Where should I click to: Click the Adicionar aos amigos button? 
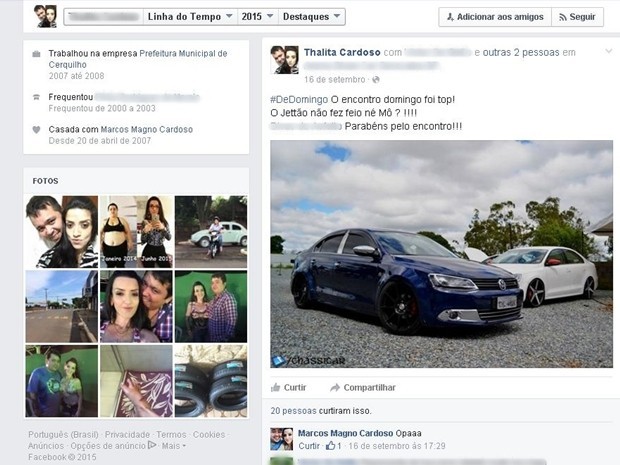tap(495, 17)
